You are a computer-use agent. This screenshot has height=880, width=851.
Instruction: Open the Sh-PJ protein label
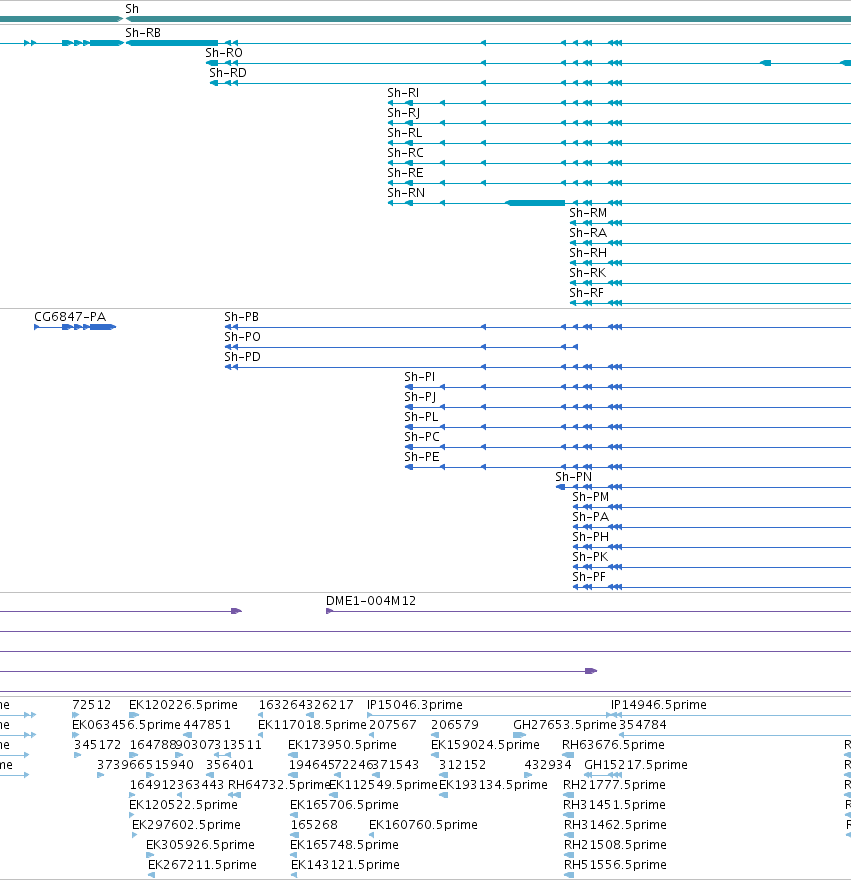click(420, 397)
